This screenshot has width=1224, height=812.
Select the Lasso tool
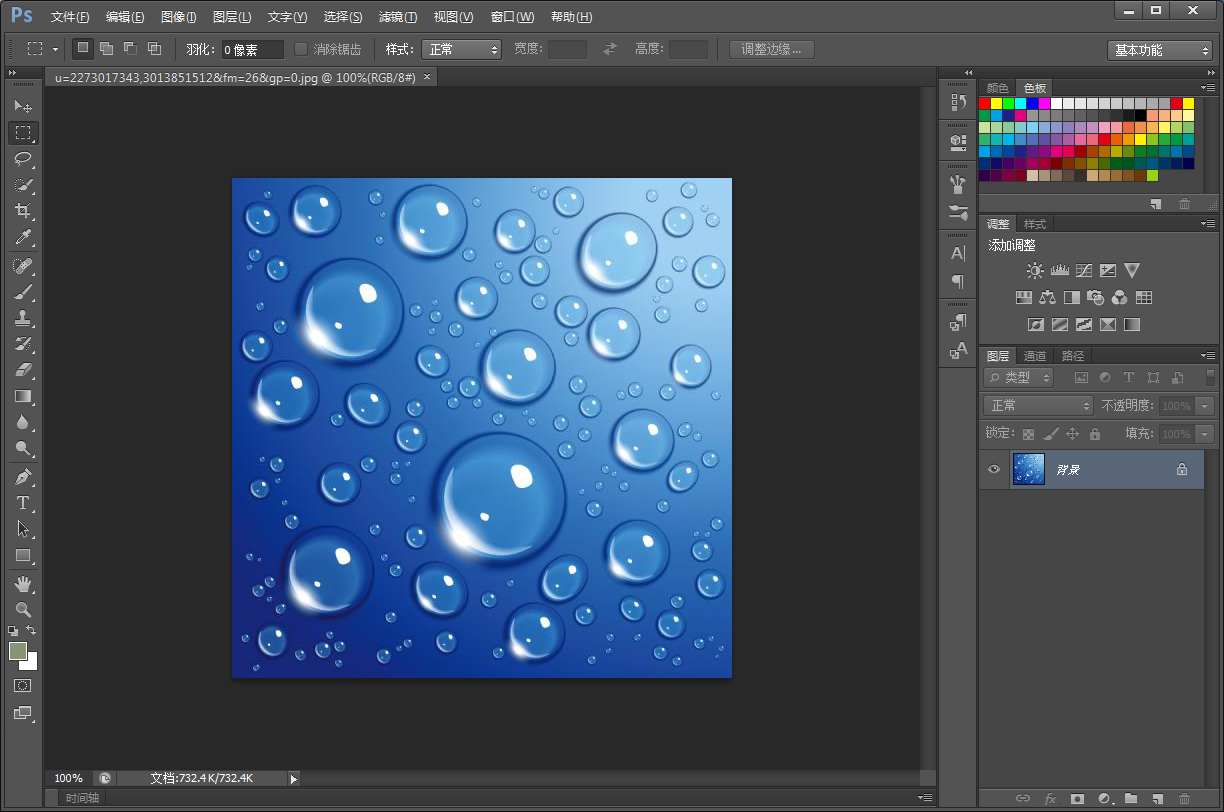[23, 159]
